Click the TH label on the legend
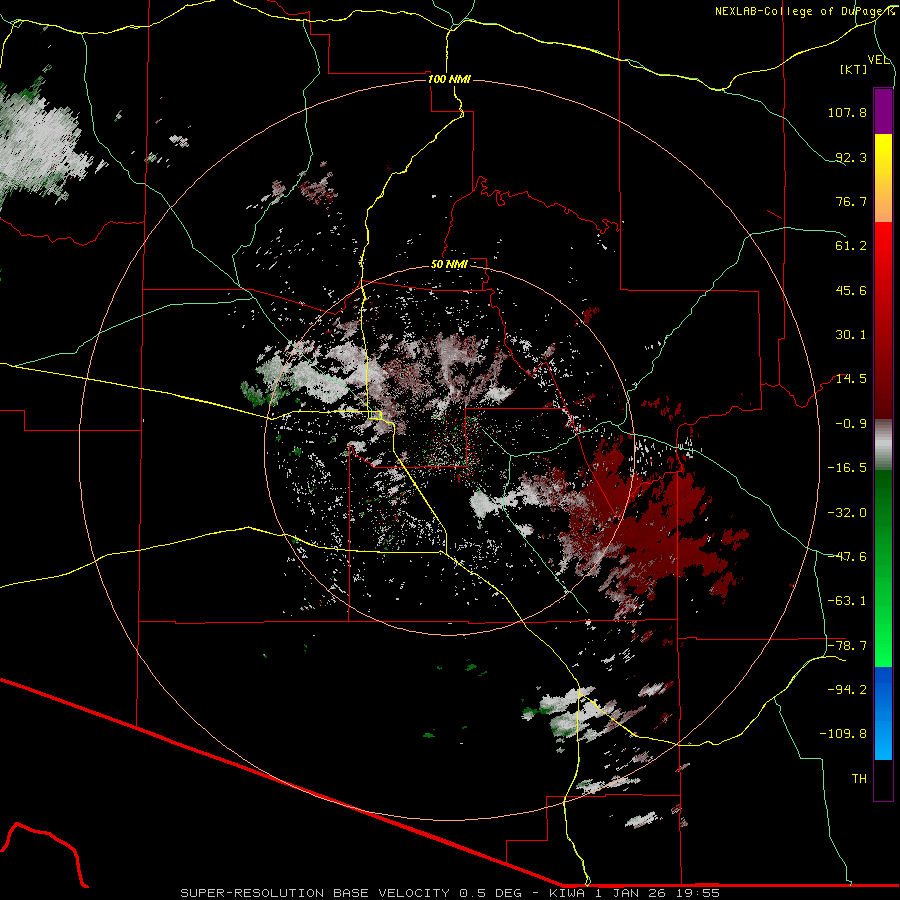 (x=859, y=779)
